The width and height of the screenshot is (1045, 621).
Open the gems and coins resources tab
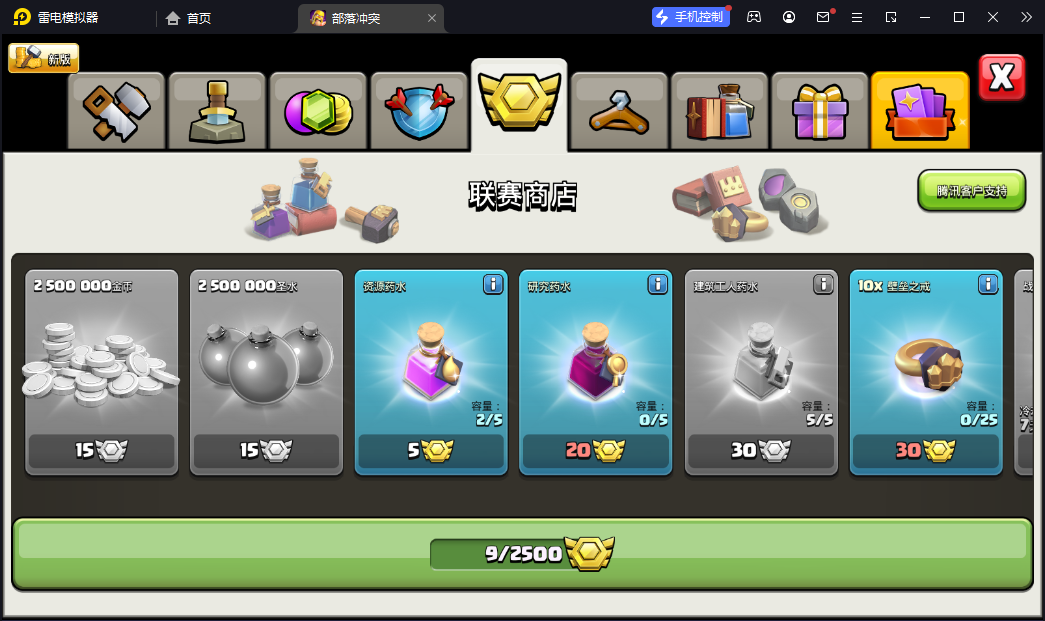tap(318, 111)
